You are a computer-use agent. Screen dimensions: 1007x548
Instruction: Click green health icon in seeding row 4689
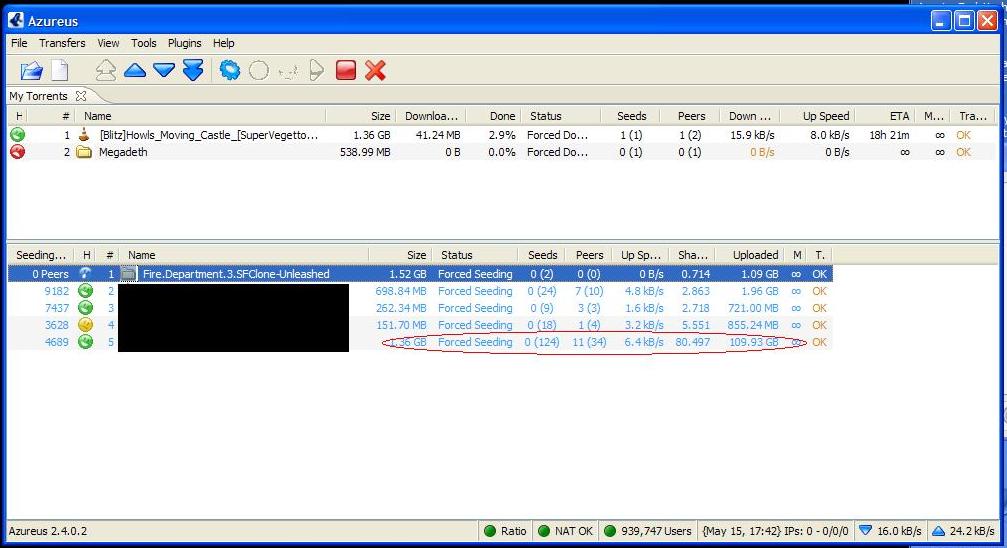[85, 342]
